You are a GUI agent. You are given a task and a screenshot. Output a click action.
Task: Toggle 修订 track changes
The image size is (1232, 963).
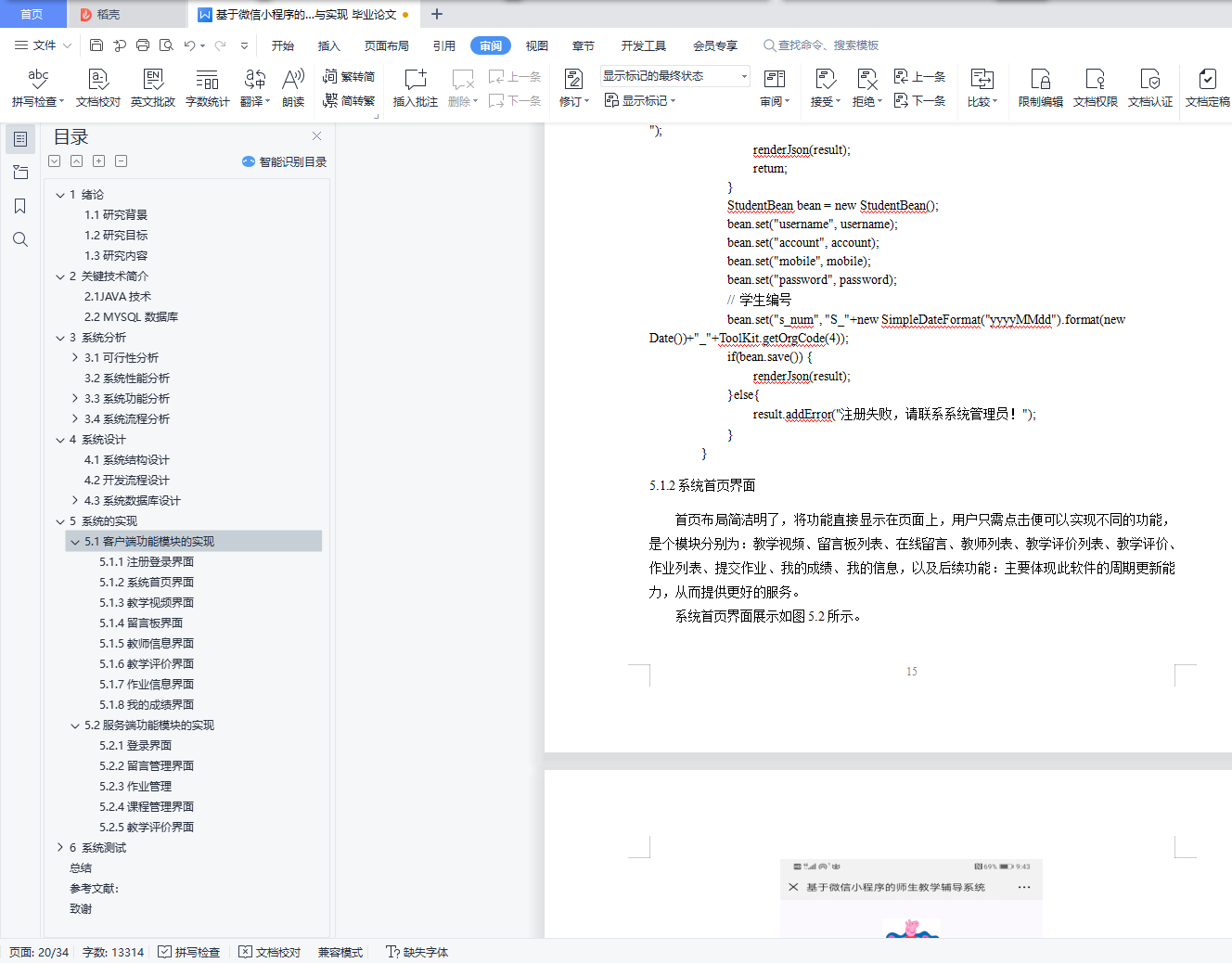[574, 88]
